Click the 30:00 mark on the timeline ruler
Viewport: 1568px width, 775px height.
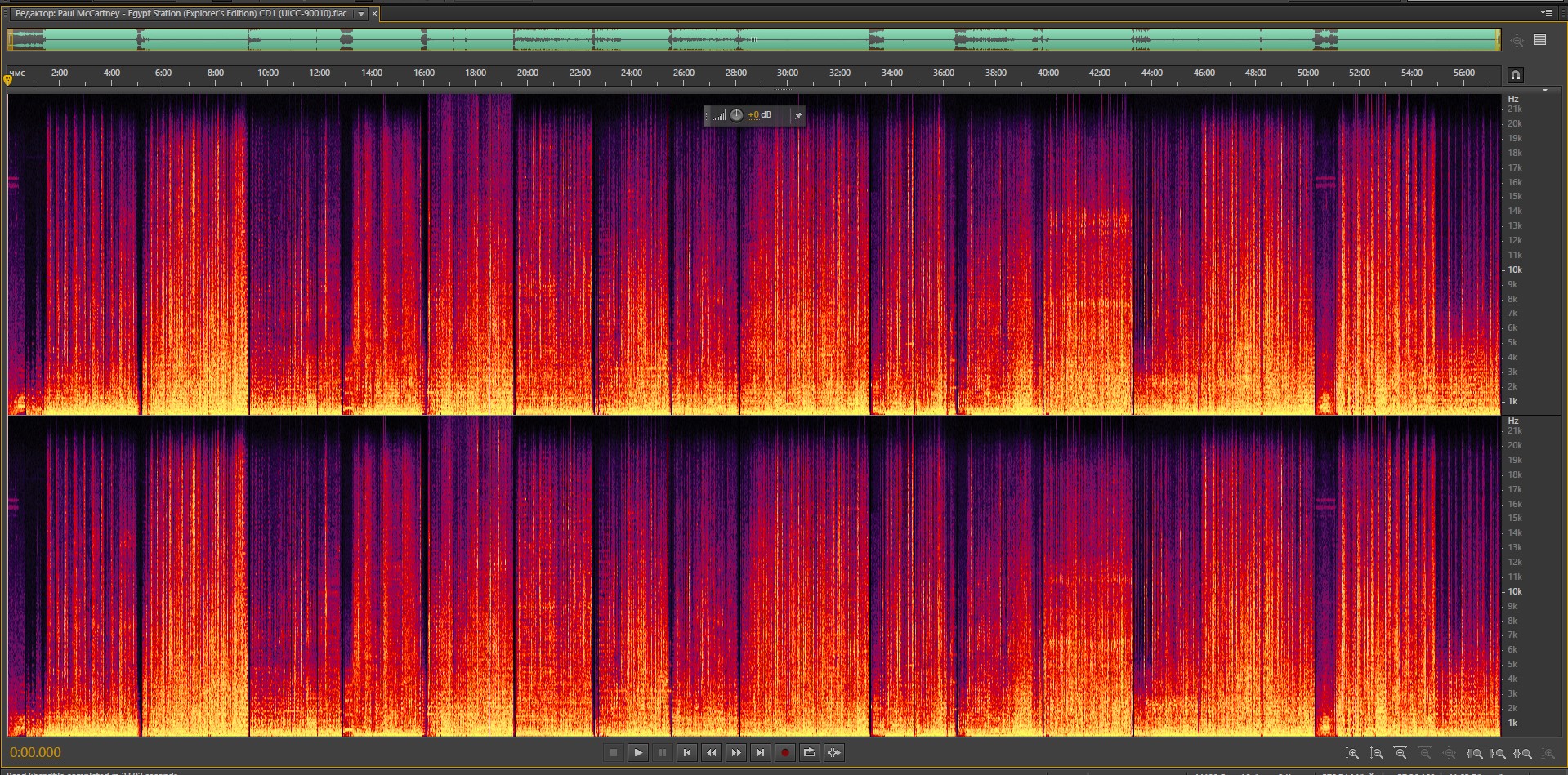pyautogui.click(x=787, y=73)
